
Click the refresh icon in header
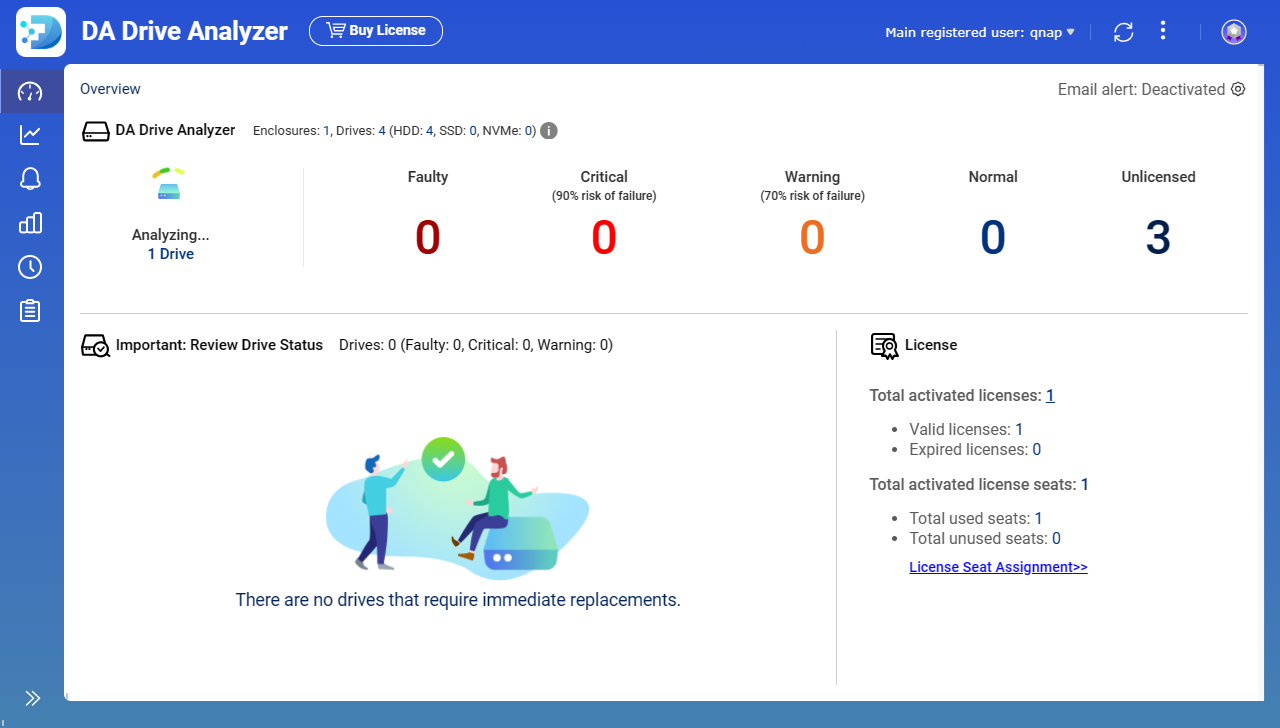1124,32
